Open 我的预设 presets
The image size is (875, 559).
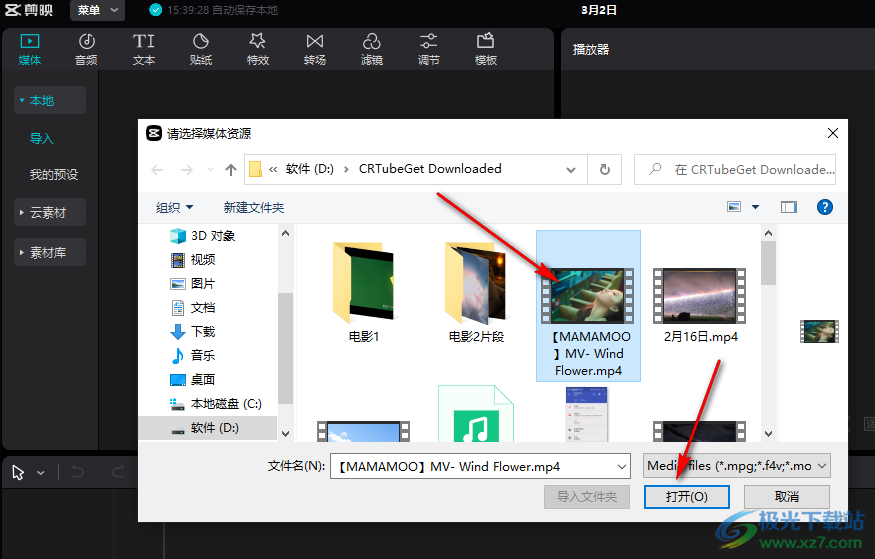[54, 175]
